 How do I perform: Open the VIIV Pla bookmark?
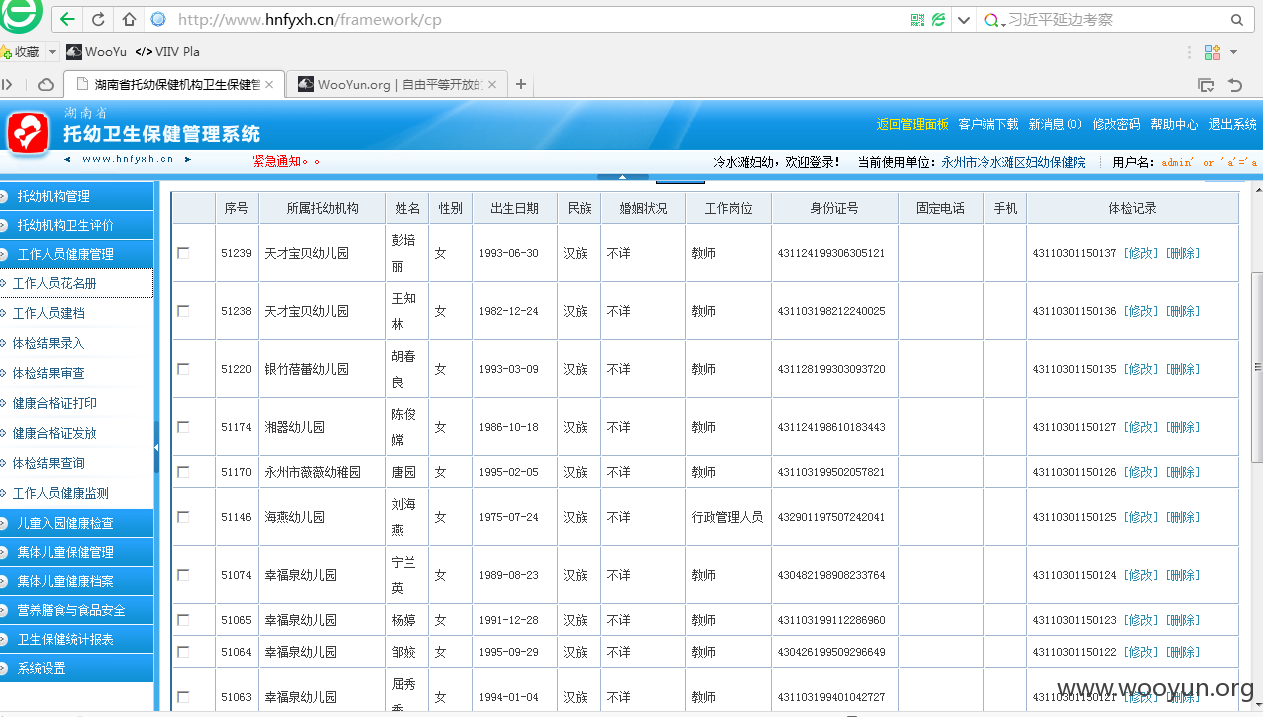coord(167,51)
